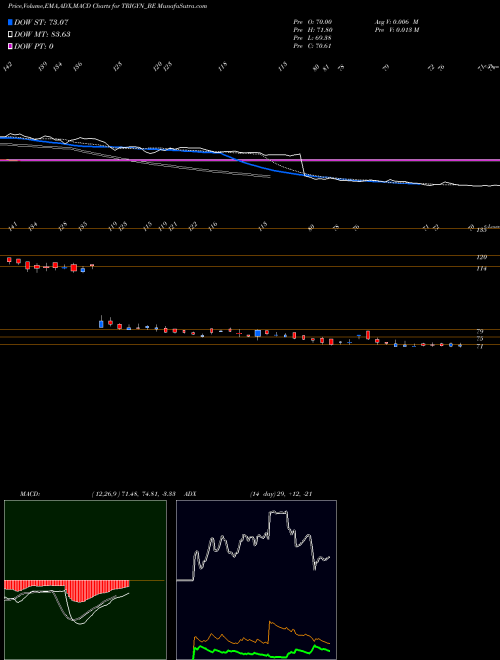Click the ADX parameters '(14 day) 29, -12, -21'

281,494
